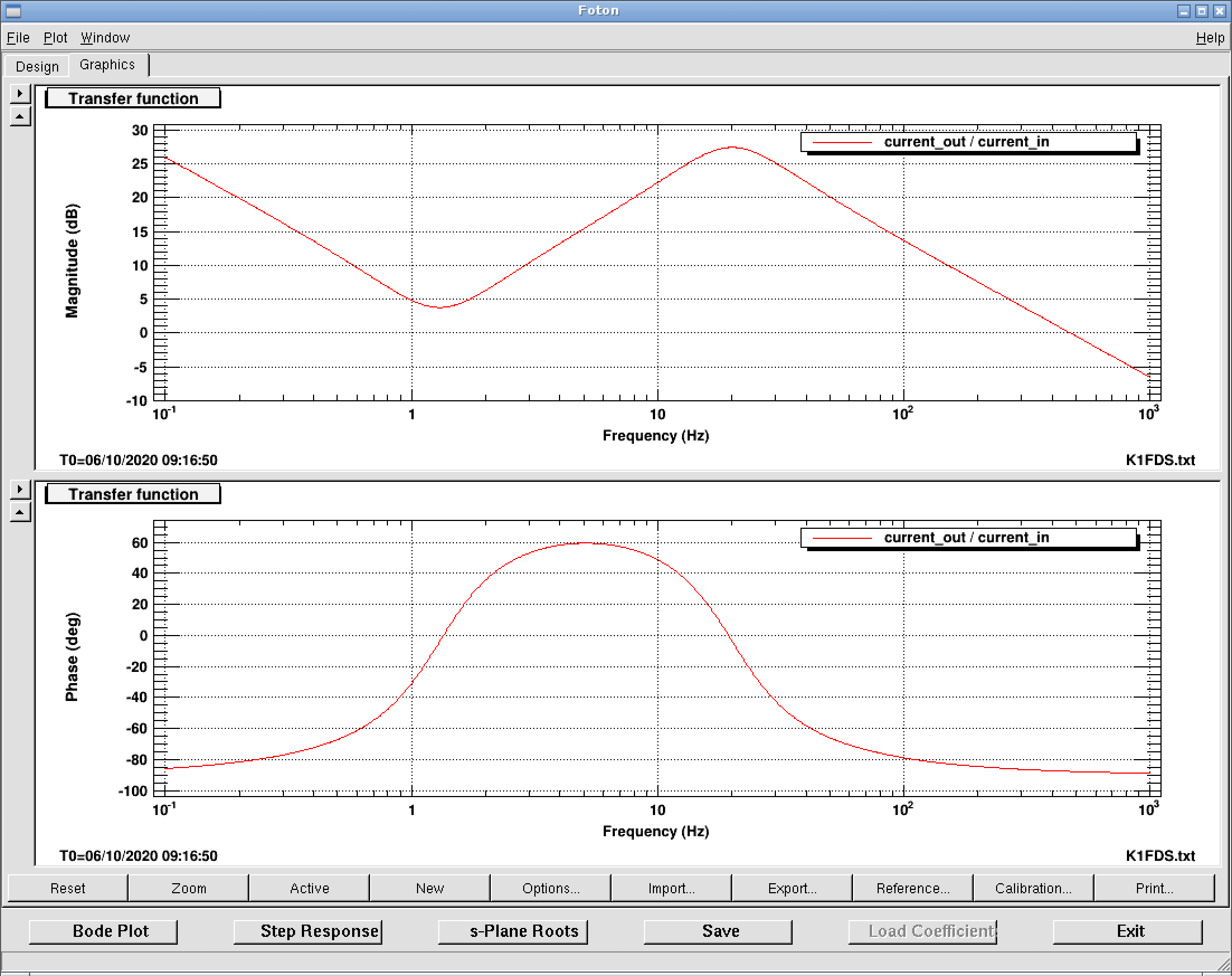Open the Options... dialog
This screenshot has height=976, width=1232.
click(x=551, y=888)
